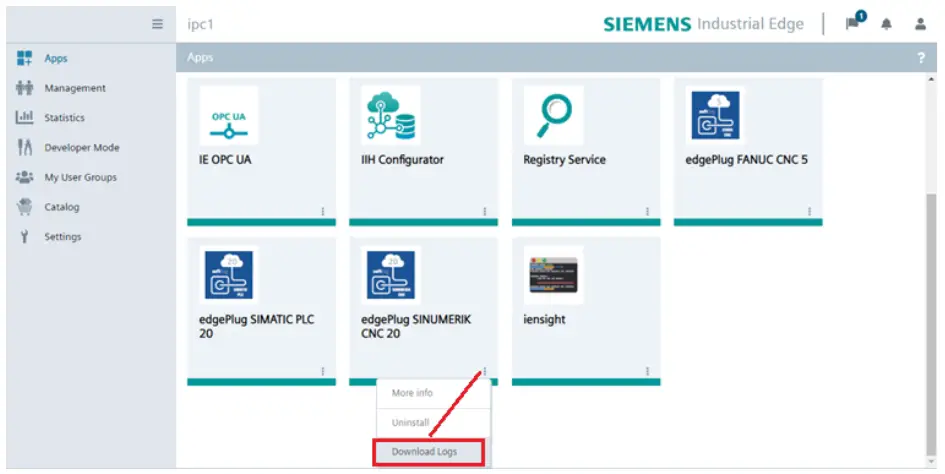
Task: Open the Statistics chart icon
Action: tap(24, 118)
